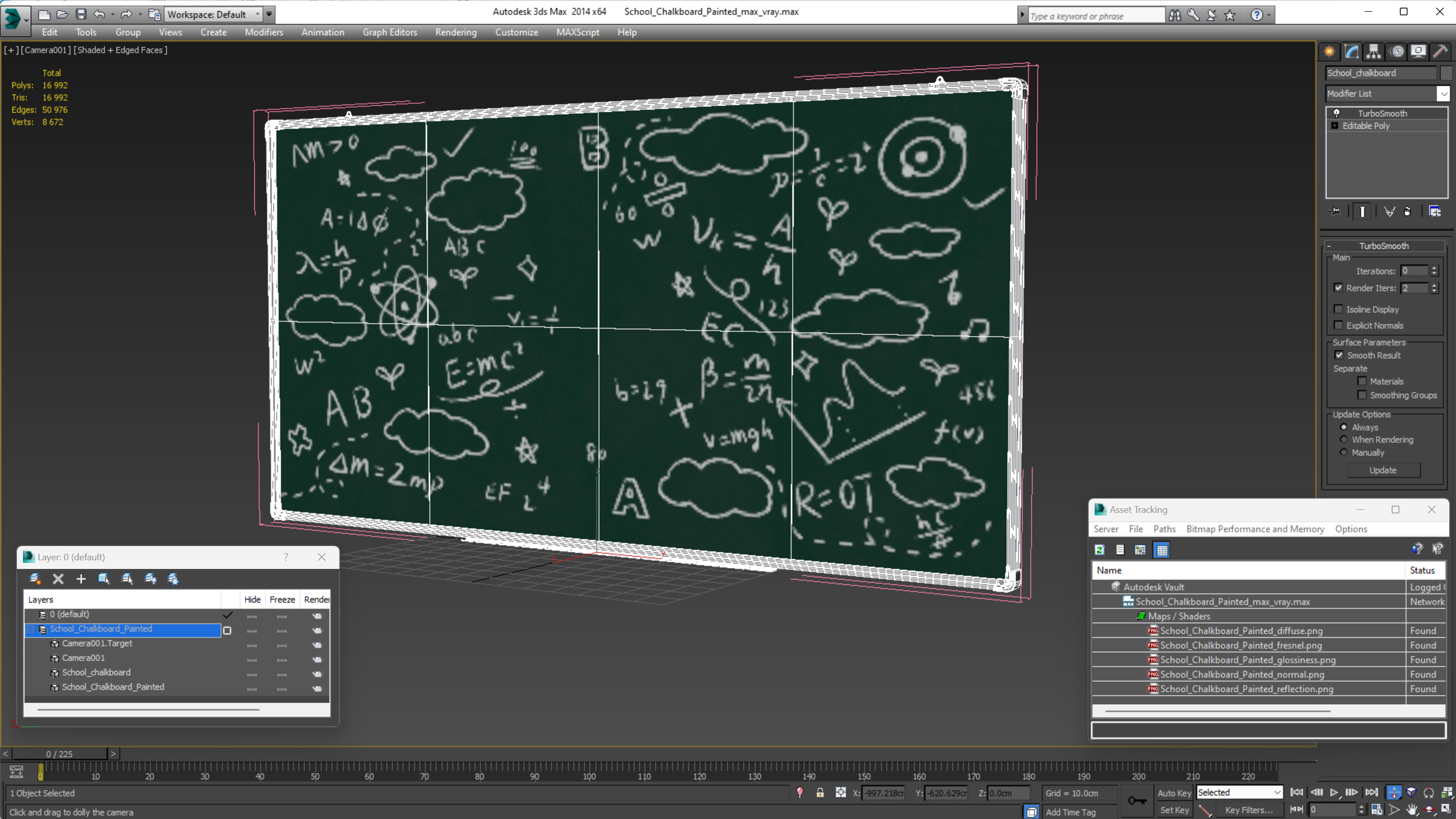Collapse the TurboSmooth rollout
The height and width of the screenshot is (819, 1456).
tap(1329, 246)
